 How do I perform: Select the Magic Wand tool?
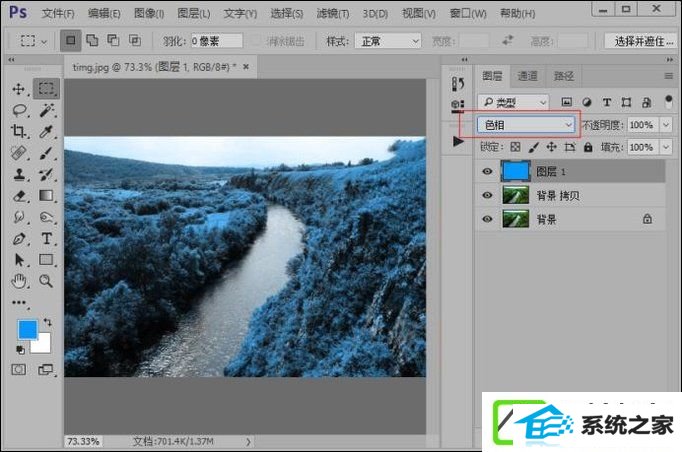click(47, 110)
